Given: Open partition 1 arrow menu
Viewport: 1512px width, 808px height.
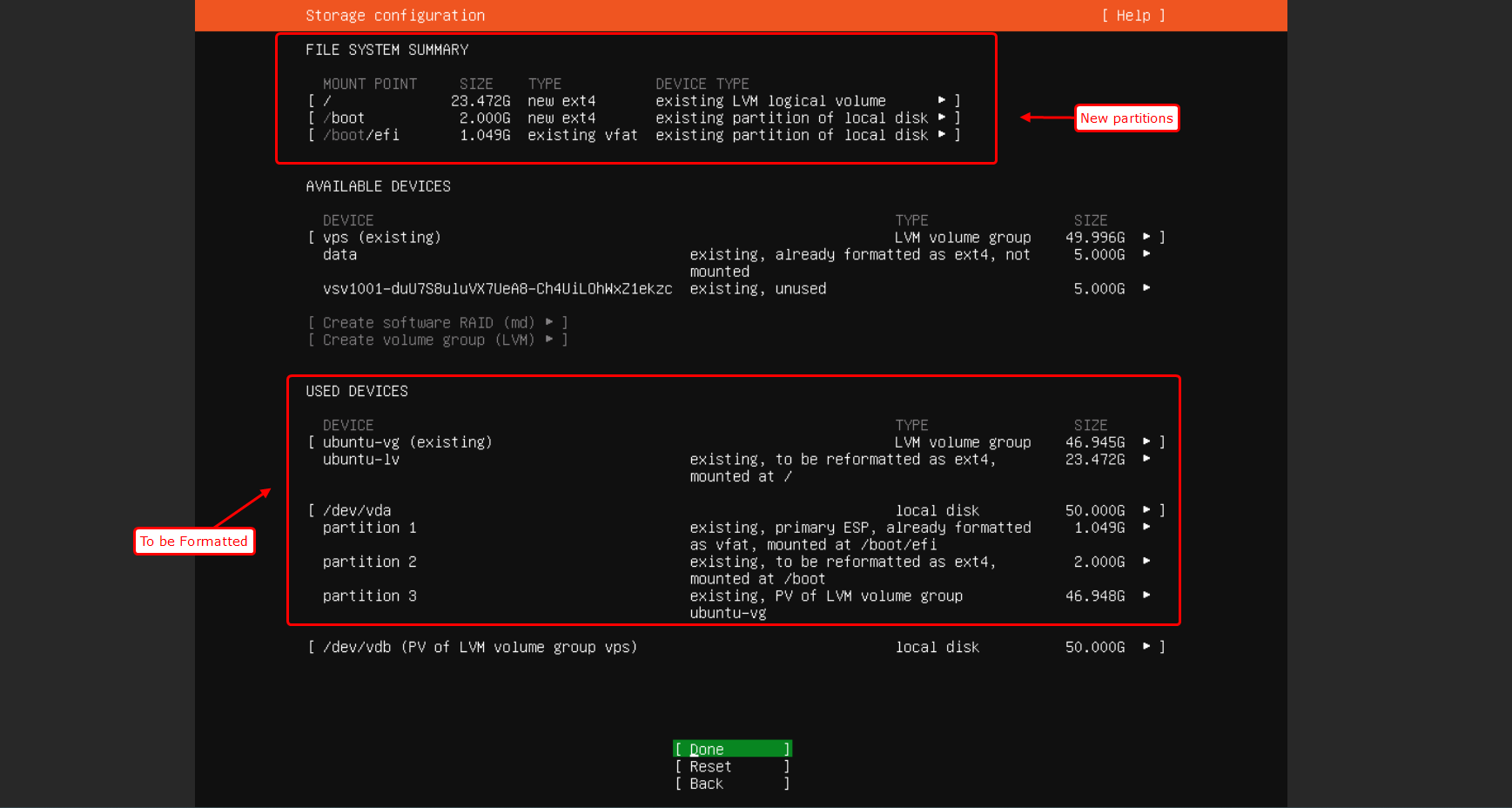Looking at the screenshot, I should 1146,528.
